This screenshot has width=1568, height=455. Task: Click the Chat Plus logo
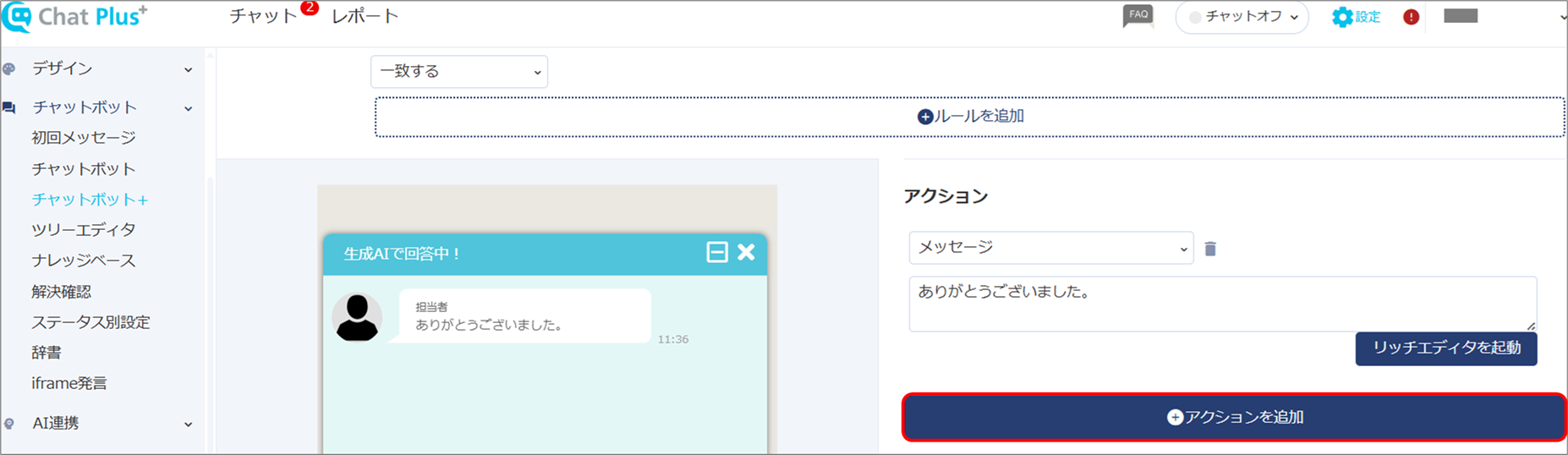pyautogui.click(x=75, y=17)
